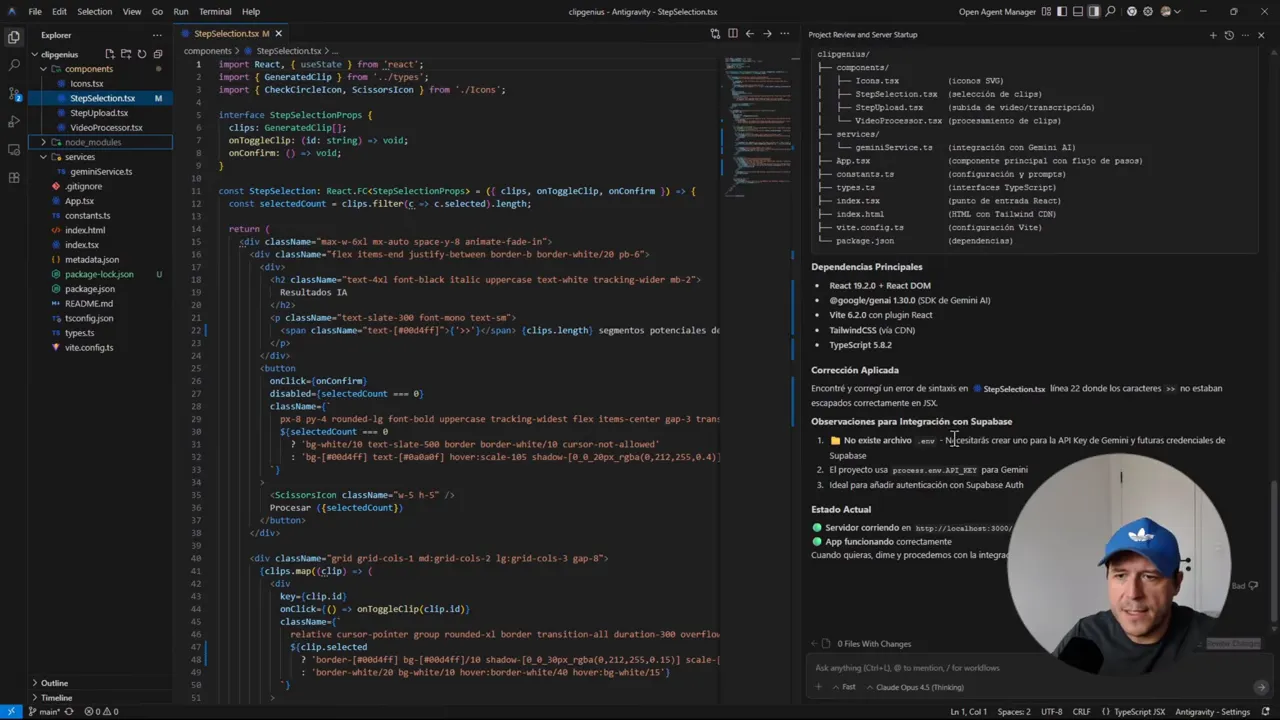This screenshot has height=720, width=1280.
Task: Open the Search view in activity bar
Action: pyautogui.click(x=14, y=65)
